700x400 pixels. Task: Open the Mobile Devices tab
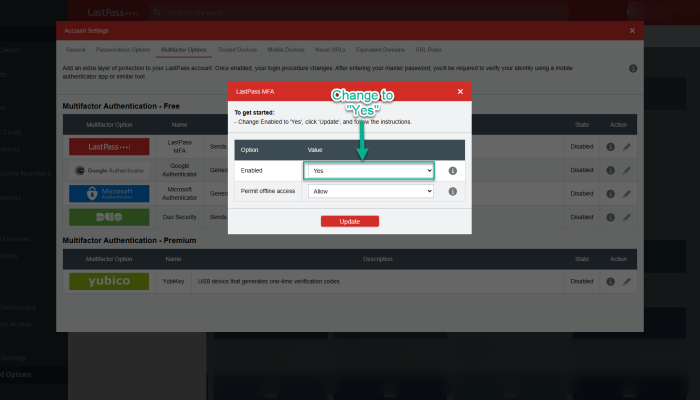pos(286,50)
